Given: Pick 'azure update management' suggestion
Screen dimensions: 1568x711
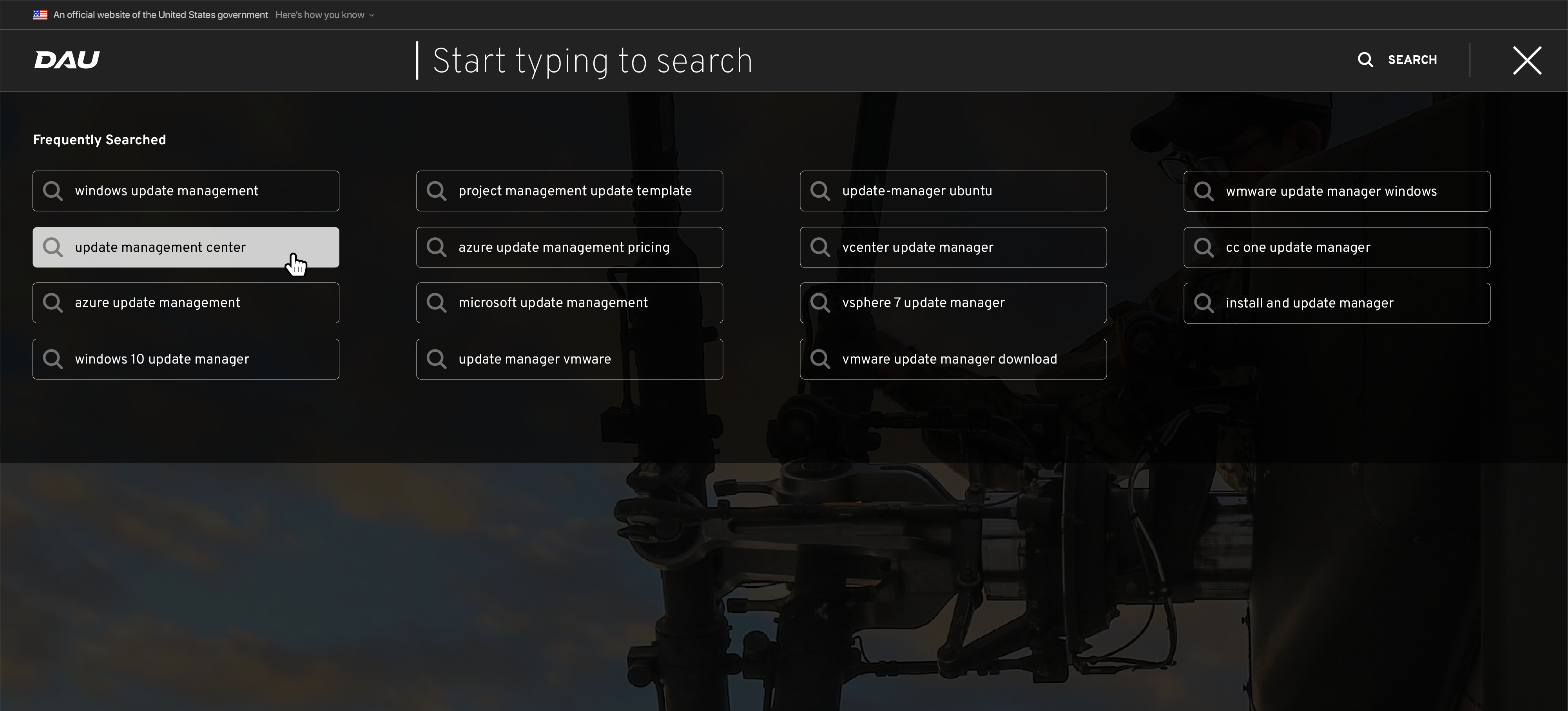Looking at the screenshot, I should click(186, 303).
